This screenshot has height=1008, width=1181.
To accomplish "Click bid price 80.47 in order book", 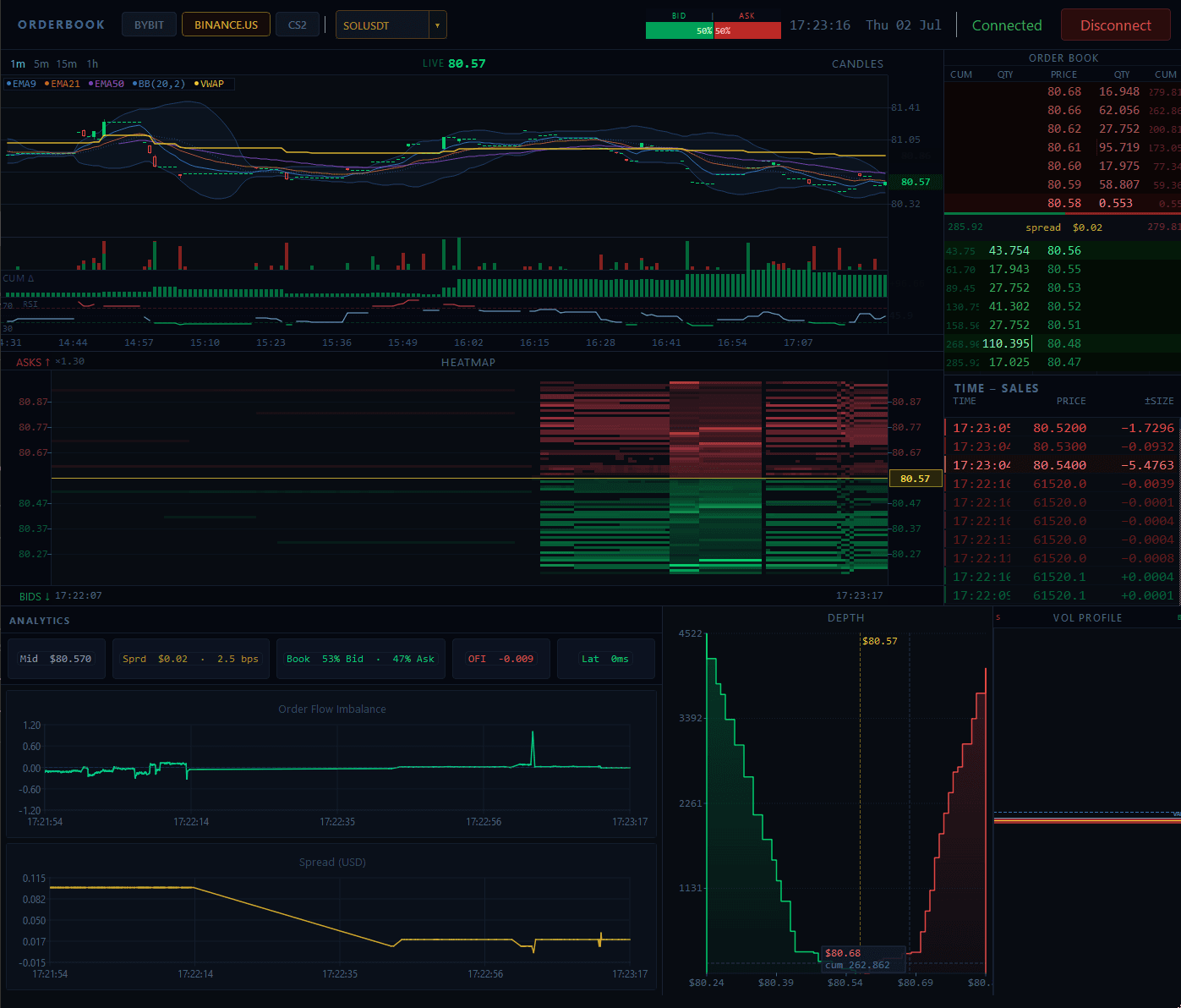I will coord(1063,362).
